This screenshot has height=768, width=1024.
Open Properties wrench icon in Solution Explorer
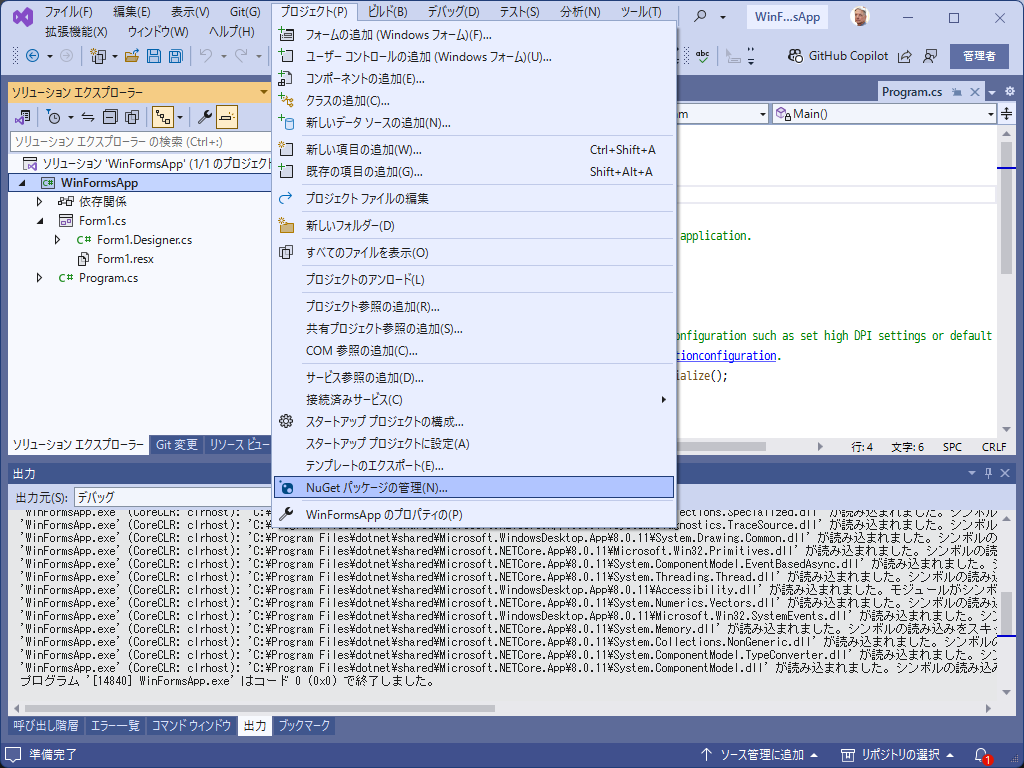click(x=205, y=117)
